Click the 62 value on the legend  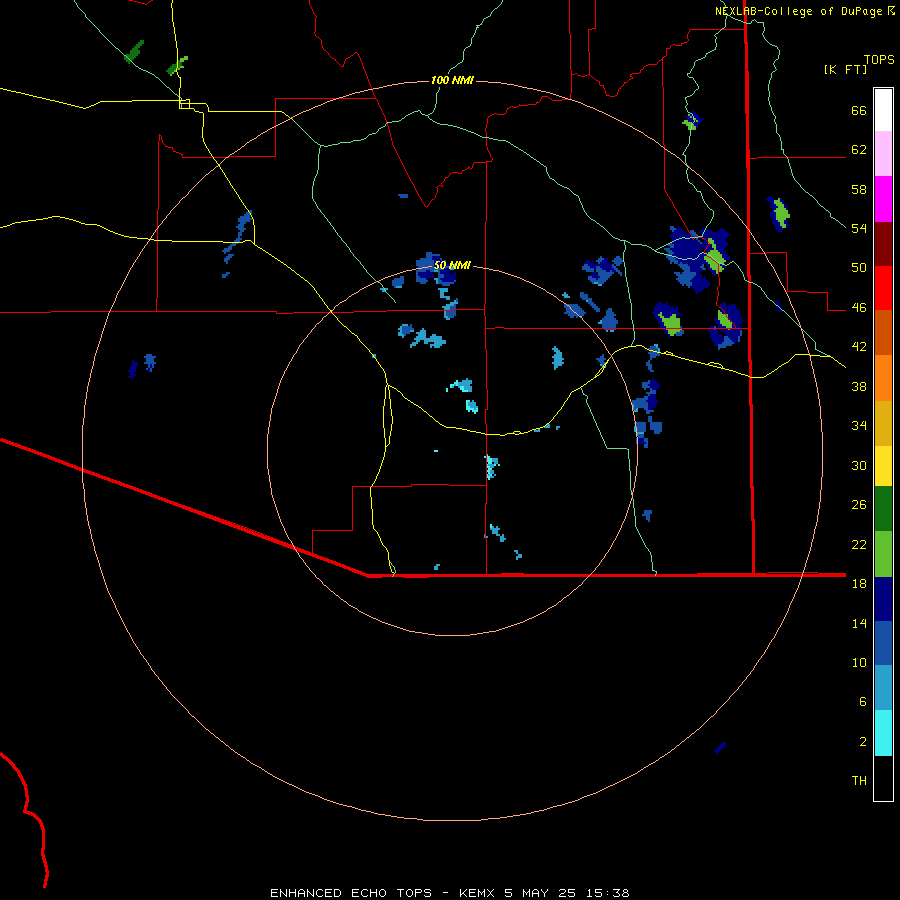pos(859,150)
